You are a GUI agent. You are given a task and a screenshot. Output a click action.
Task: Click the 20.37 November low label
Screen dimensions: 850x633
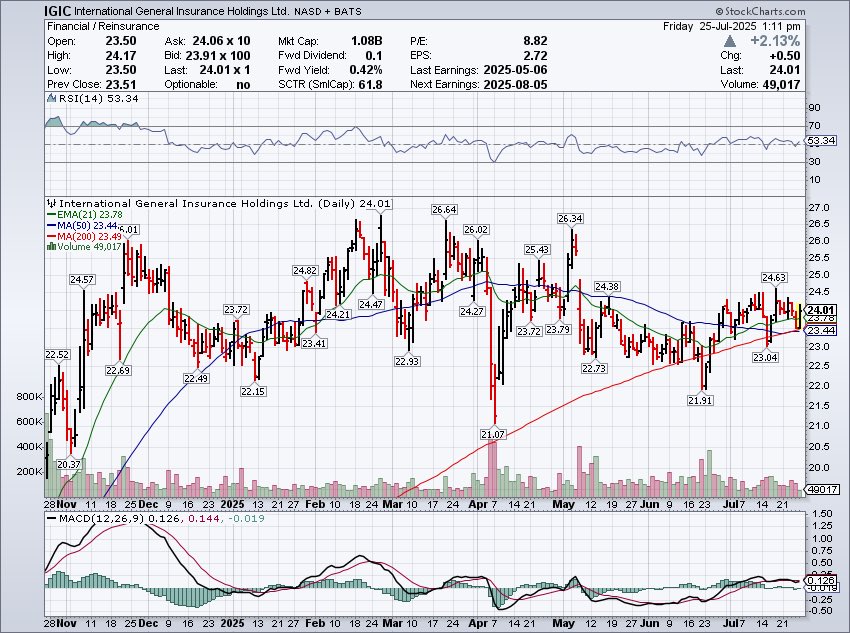click(x=69, y=464)
